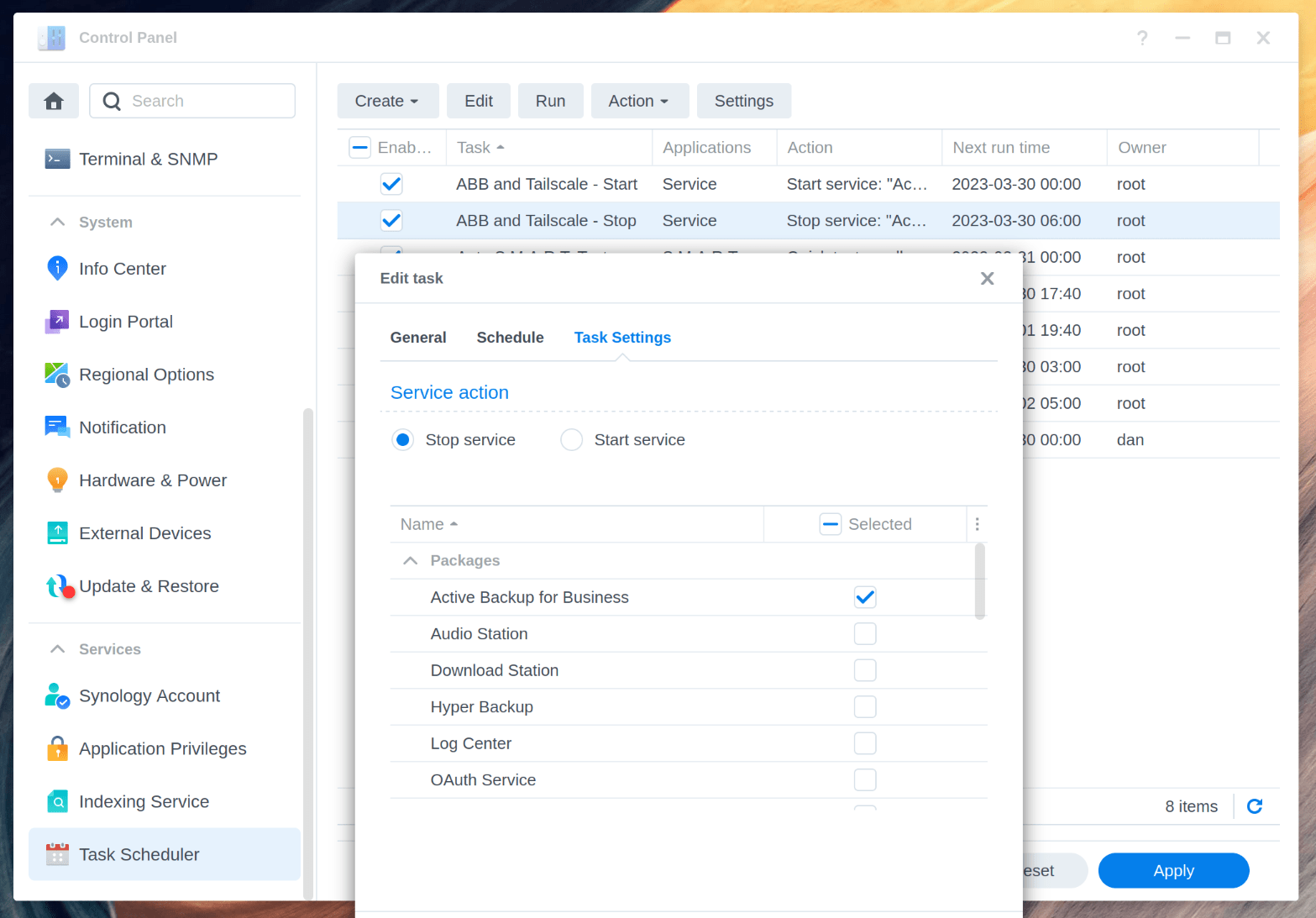Open Notification icon
Screen dimensions: 1316x918
click(x=57, y=428)
